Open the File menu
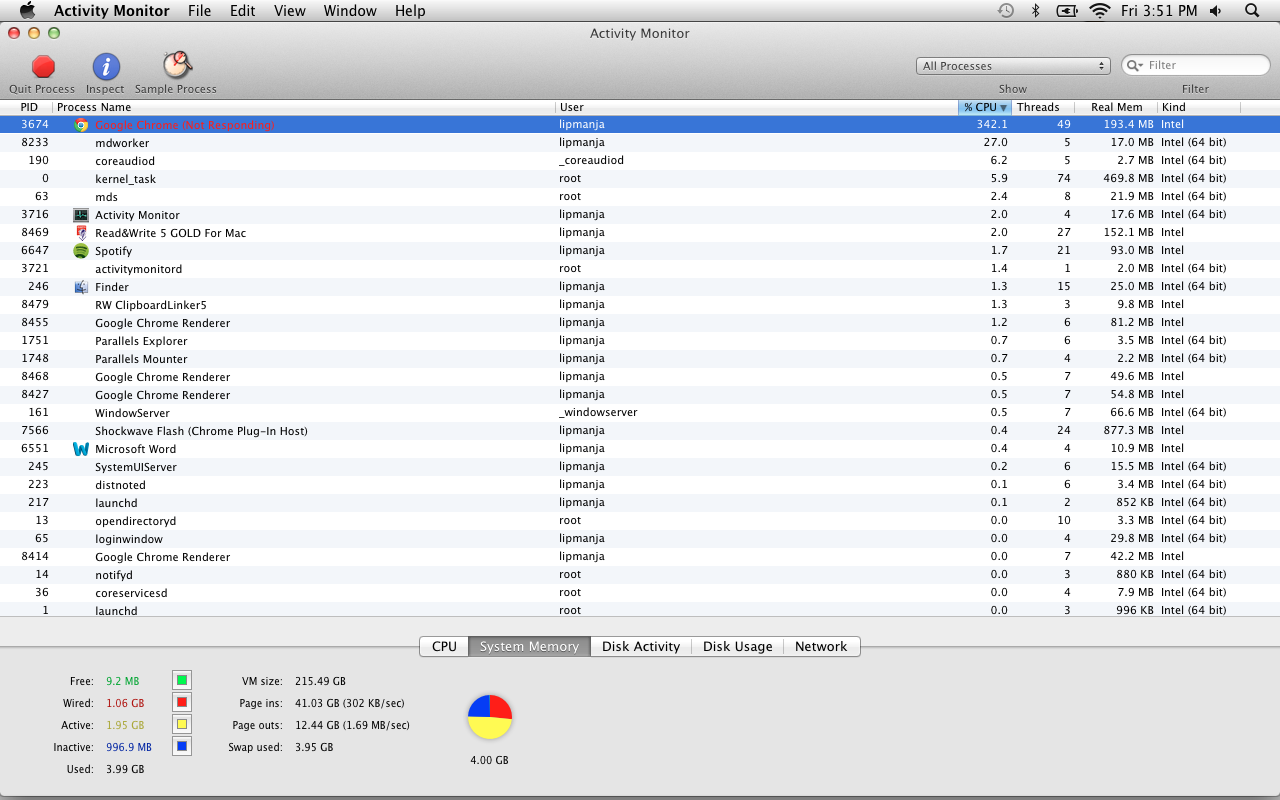1280x800 pixels. coord(200,10)
